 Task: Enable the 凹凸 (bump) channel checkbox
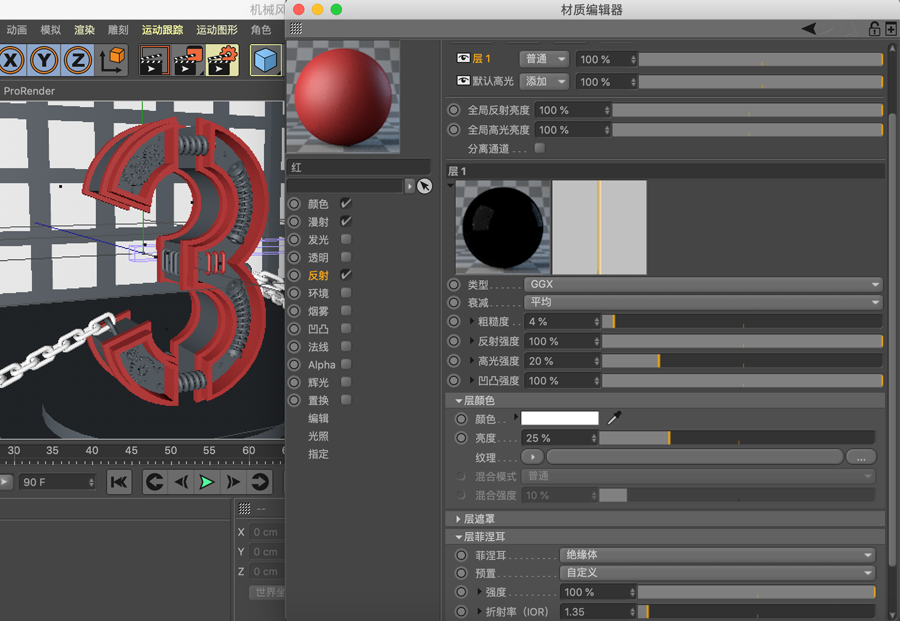click(x=345, y=328)
